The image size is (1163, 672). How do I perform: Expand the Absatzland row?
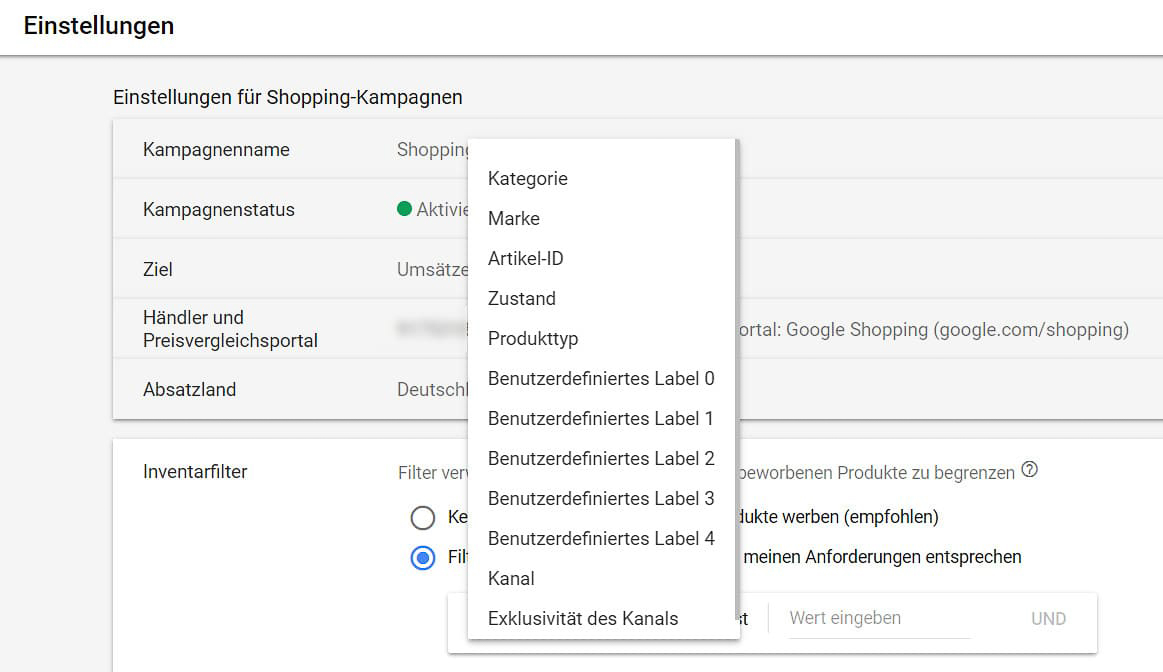190,390
